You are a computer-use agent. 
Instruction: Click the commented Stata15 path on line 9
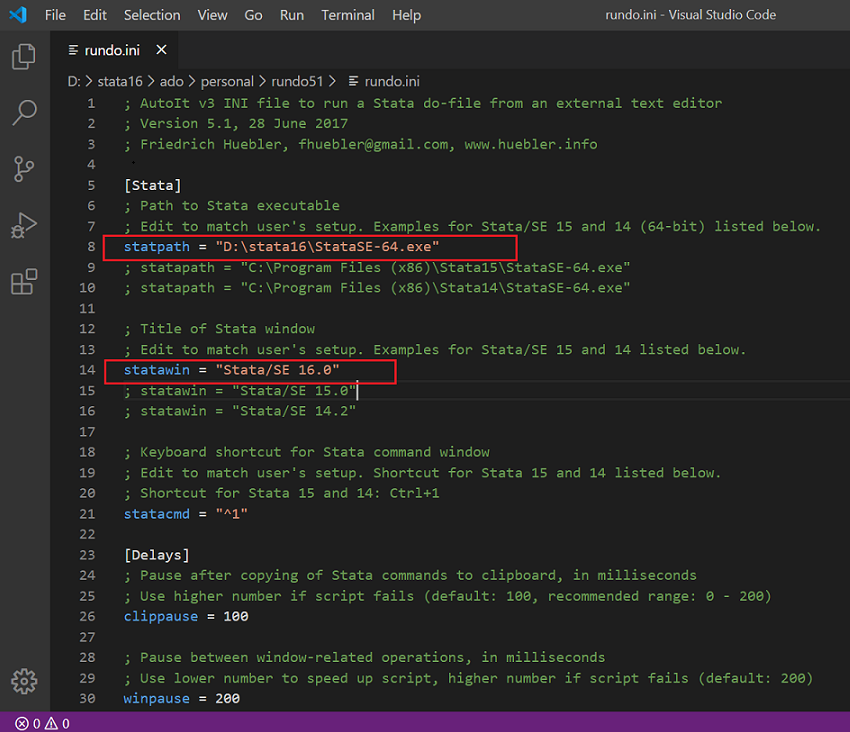coord(377,267)
